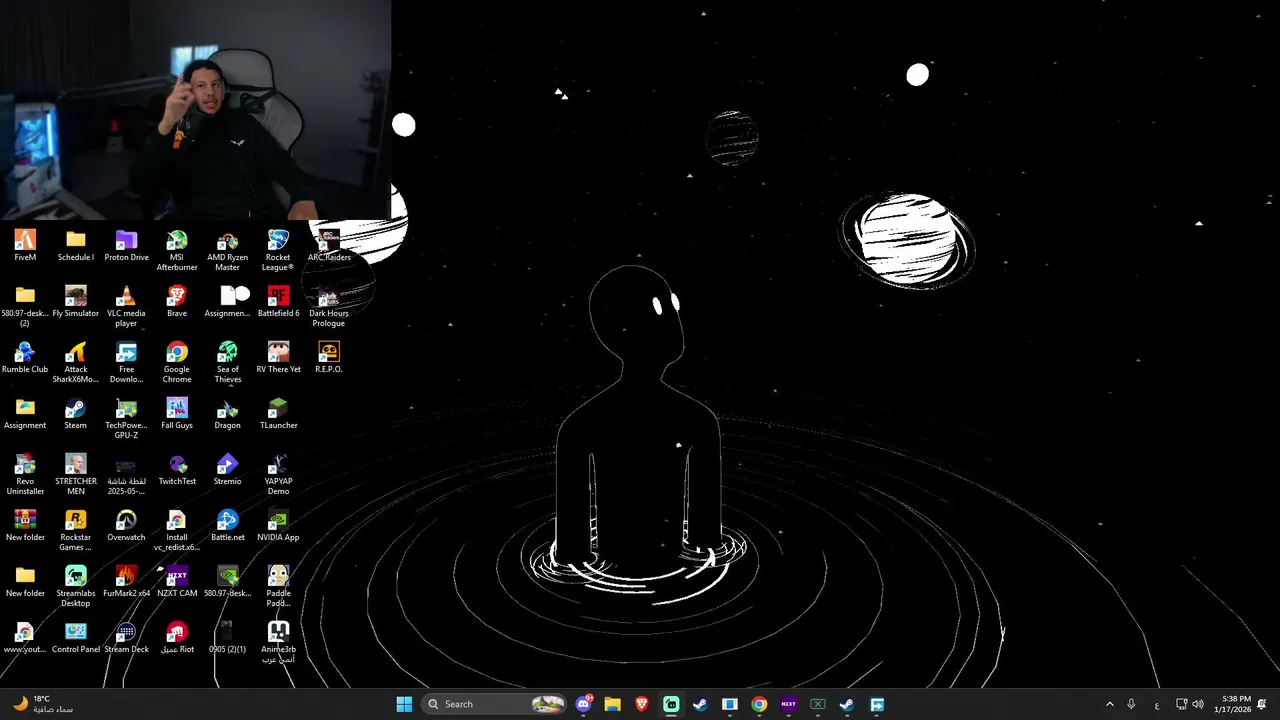
Task: Select the FurMark2 x64 icon
Action: pyautogui.click(x=126, y=582)
